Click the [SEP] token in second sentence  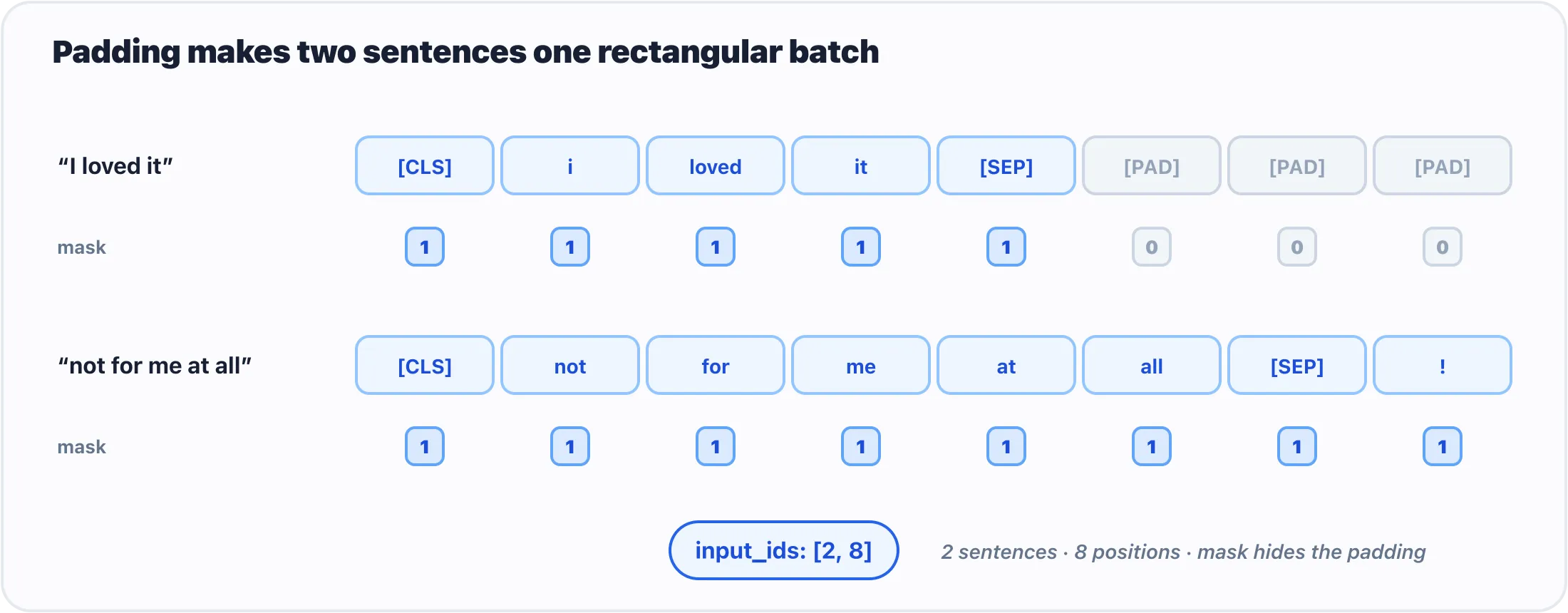click(1297, 366)
